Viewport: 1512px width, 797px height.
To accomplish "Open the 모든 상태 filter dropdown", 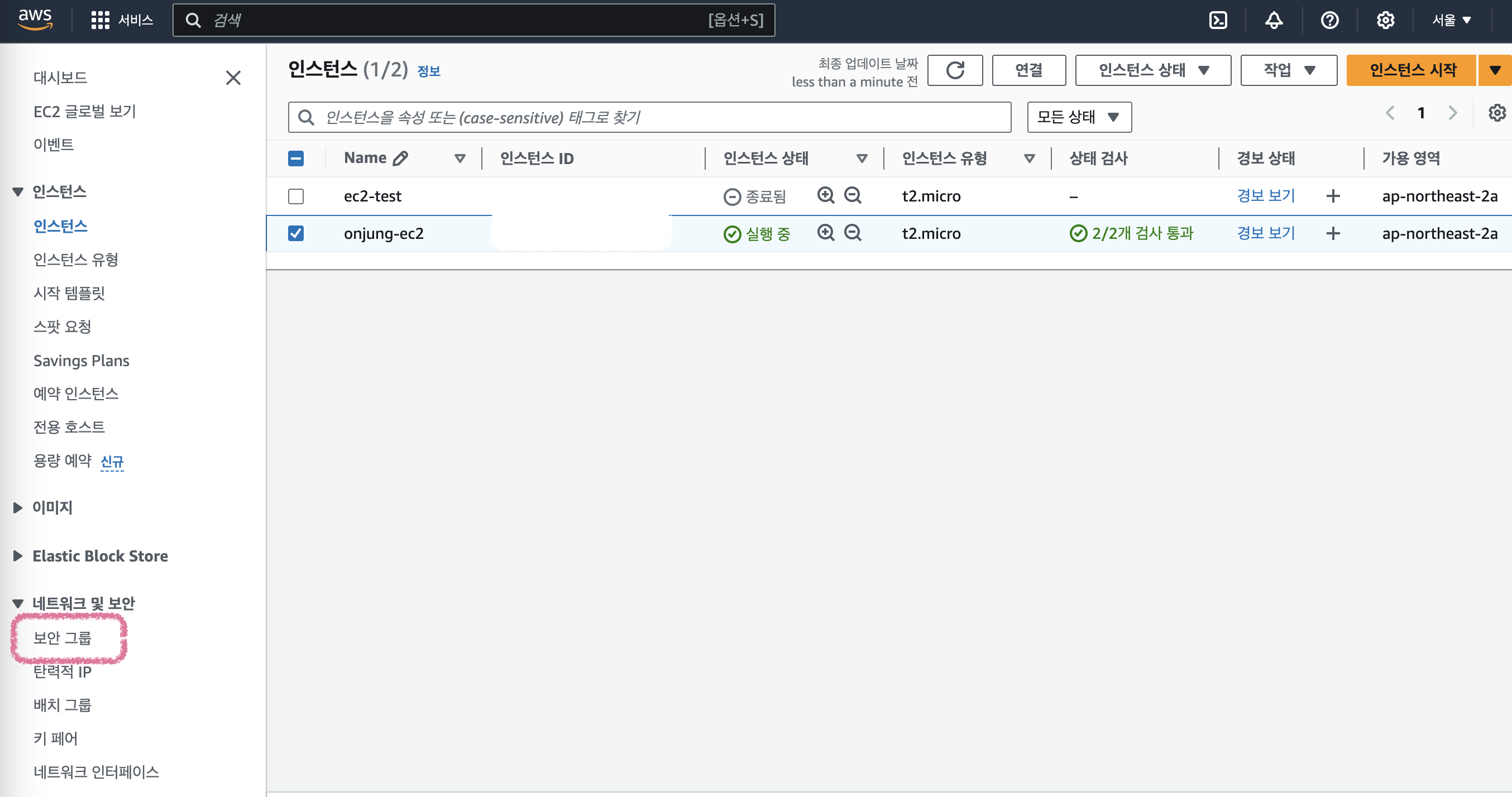I will tap(1078, 117).
